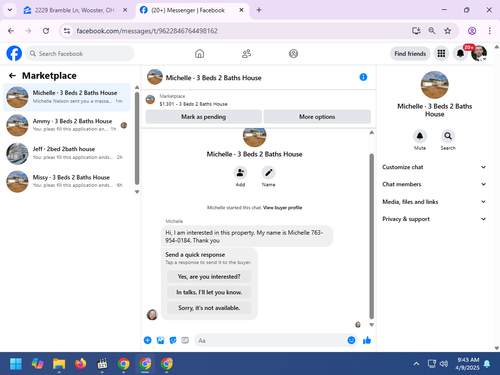This screenshot has width=500, height=375.
Task: Open the Facebook menu grid icon
Action: (x=441, y=53)
